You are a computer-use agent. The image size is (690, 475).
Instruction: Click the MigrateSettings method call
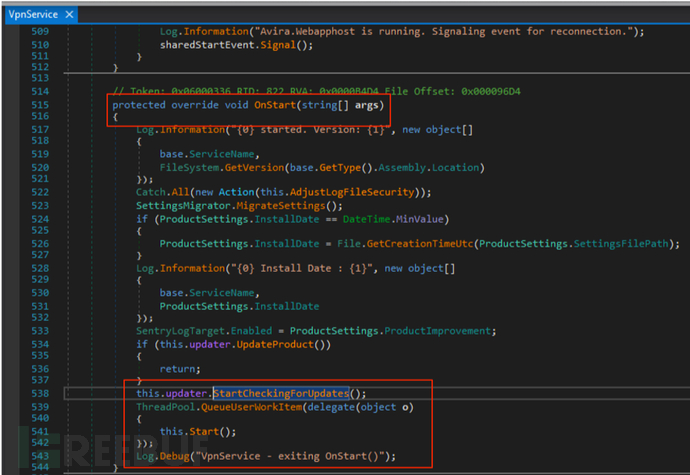click(281, 206)
